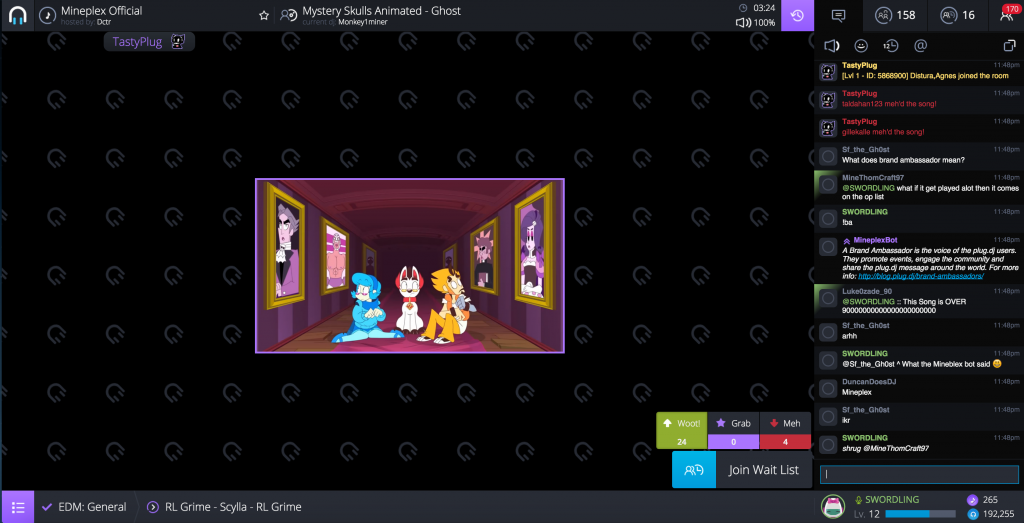Click the XP icon showing 192,255
The height and width of the screenshot is (523, 1024).
click(972, 515)
